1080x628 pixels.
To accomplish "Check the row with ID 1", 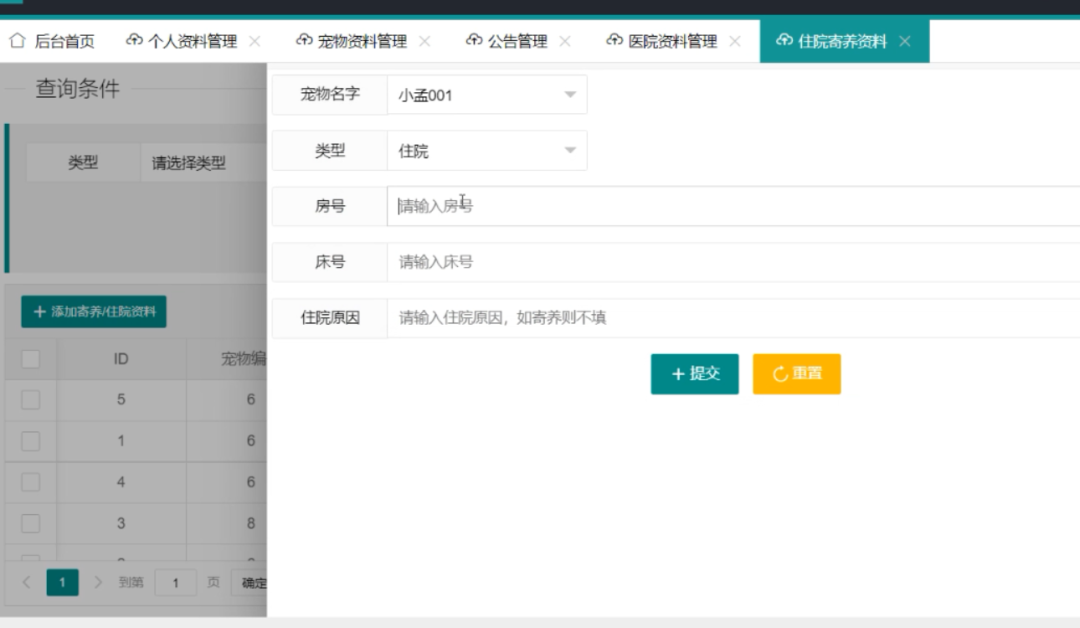I will (30, 441).
